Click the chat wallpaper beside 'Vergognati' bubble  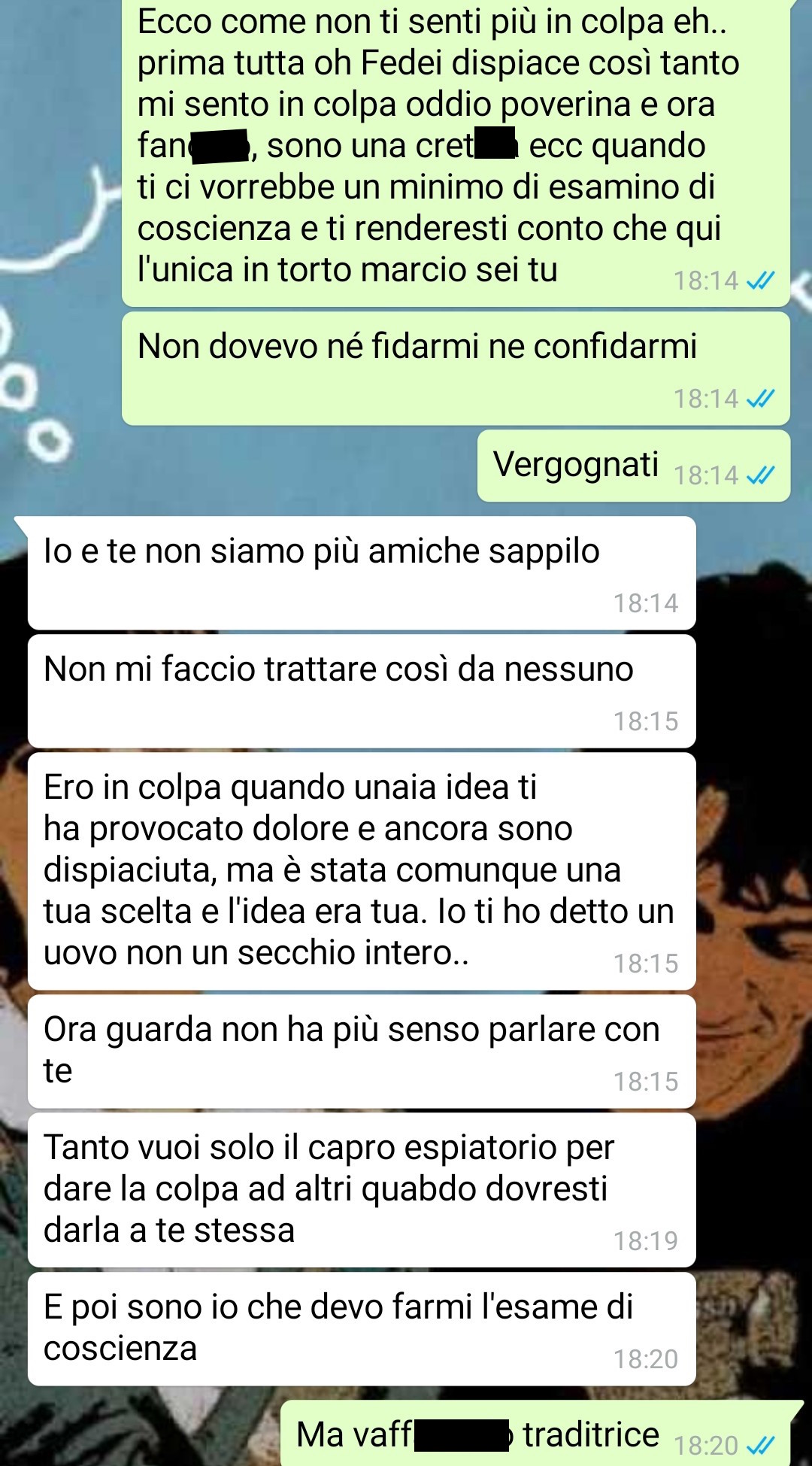point(241,466)
